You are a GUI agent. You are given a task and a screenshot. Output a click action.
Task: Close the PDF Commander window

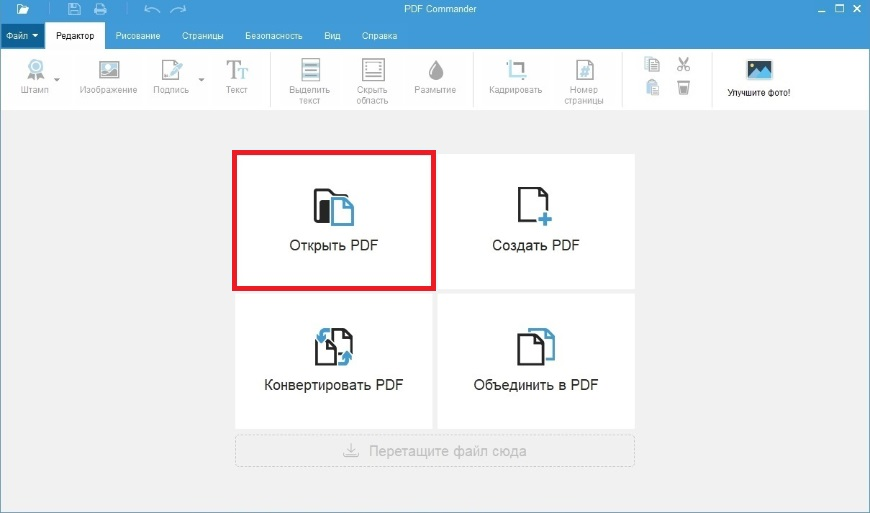point(857,9)
